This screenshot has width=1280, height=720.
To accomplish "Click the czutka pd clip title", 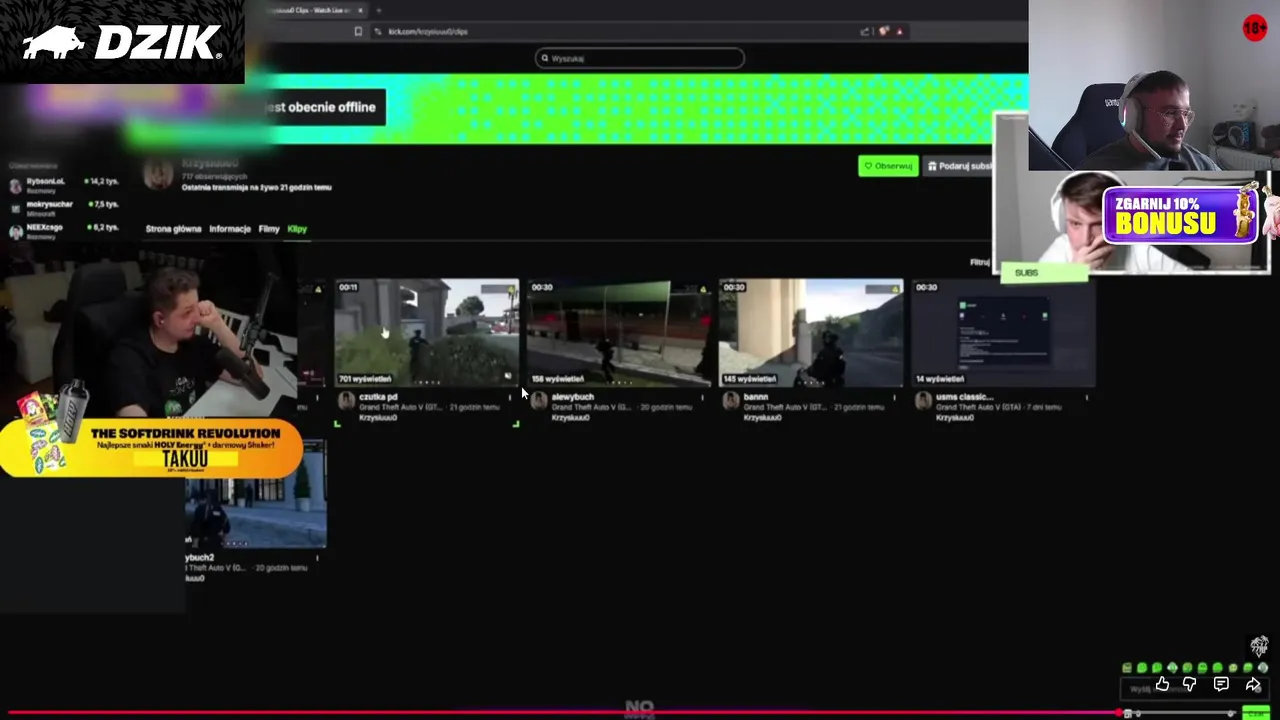I will click(378, 397).
